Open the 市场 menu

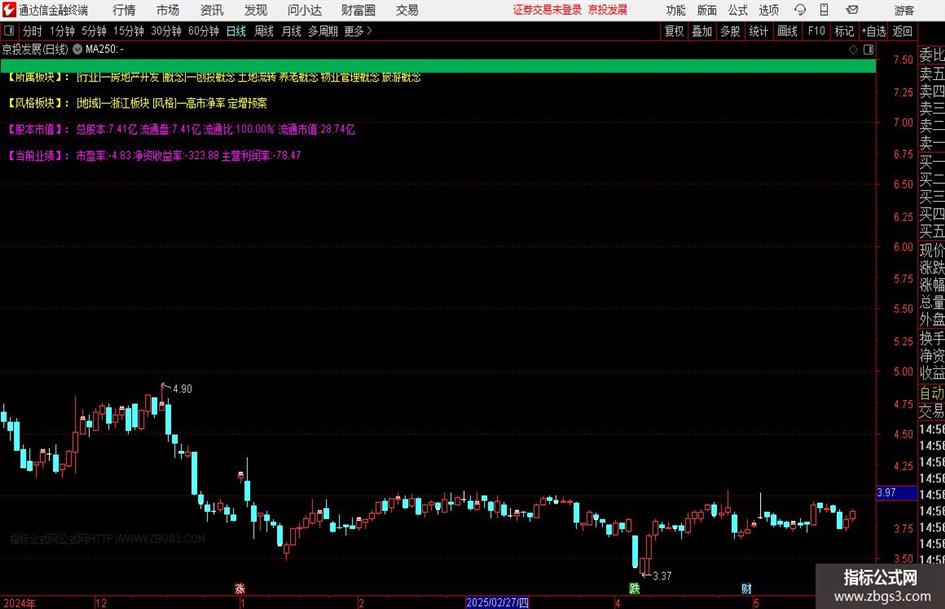168,10
